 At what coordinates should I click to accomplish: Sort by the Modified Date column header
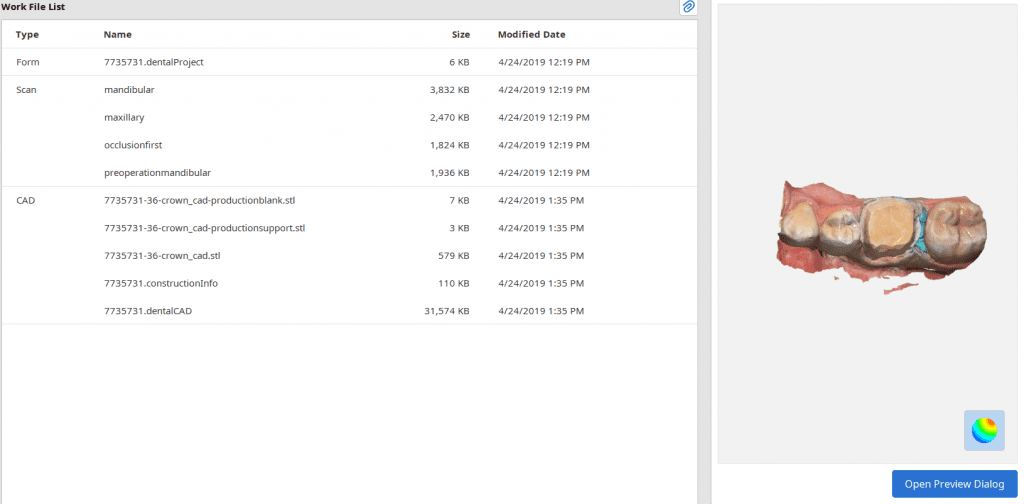point(532,35)
